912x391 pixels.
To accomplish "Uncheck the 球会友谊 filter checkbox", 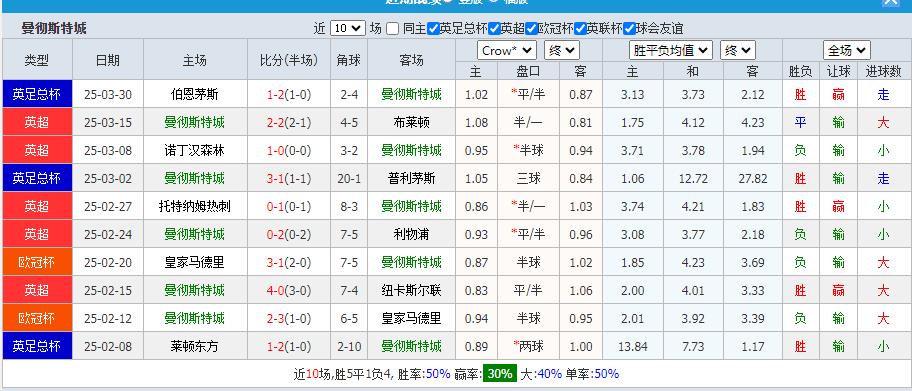I will click(629, 29).
